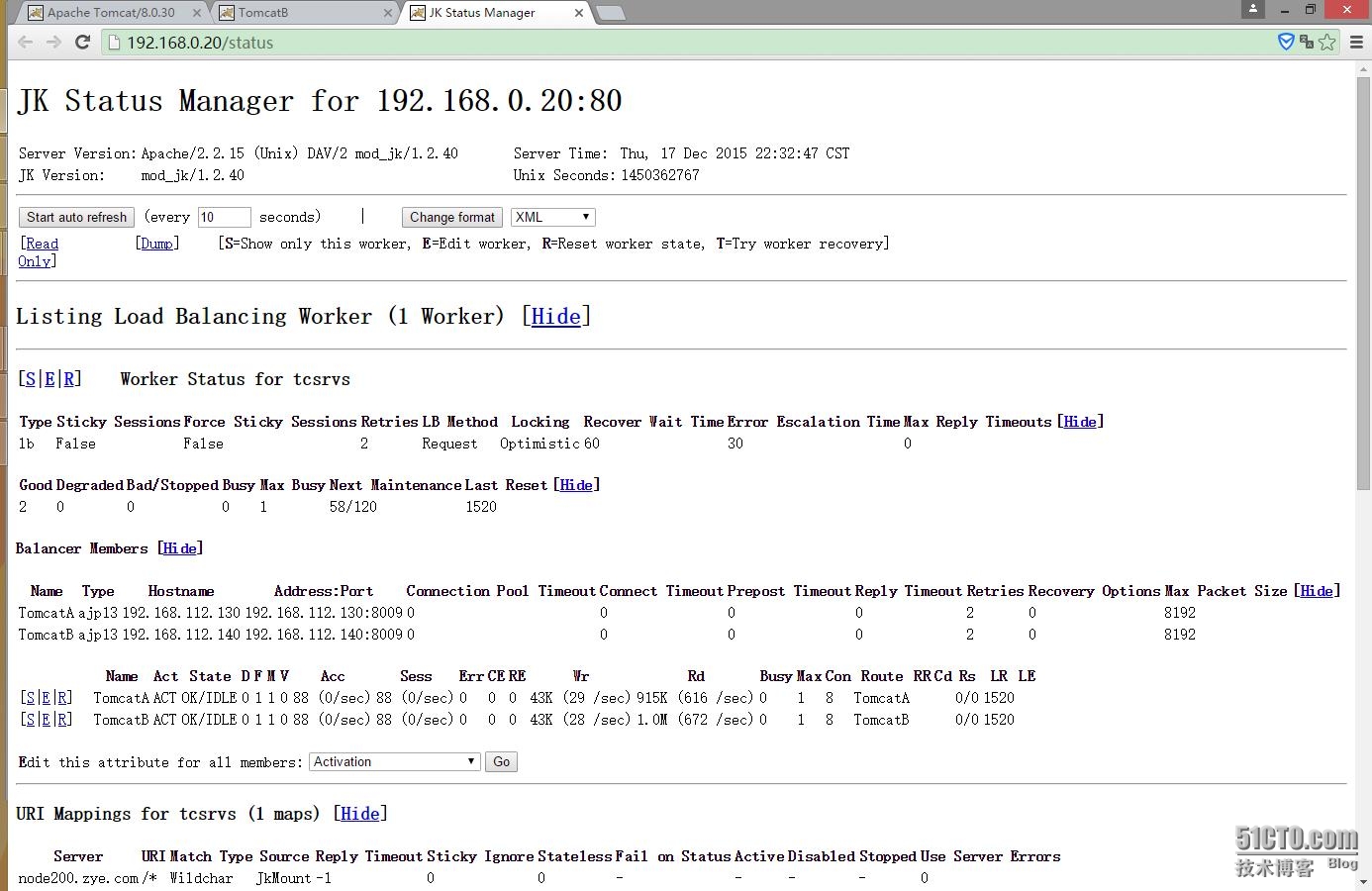1372x891 pixels.
Task: Click the vertical scrollbar thumb
Action: 1363,283
